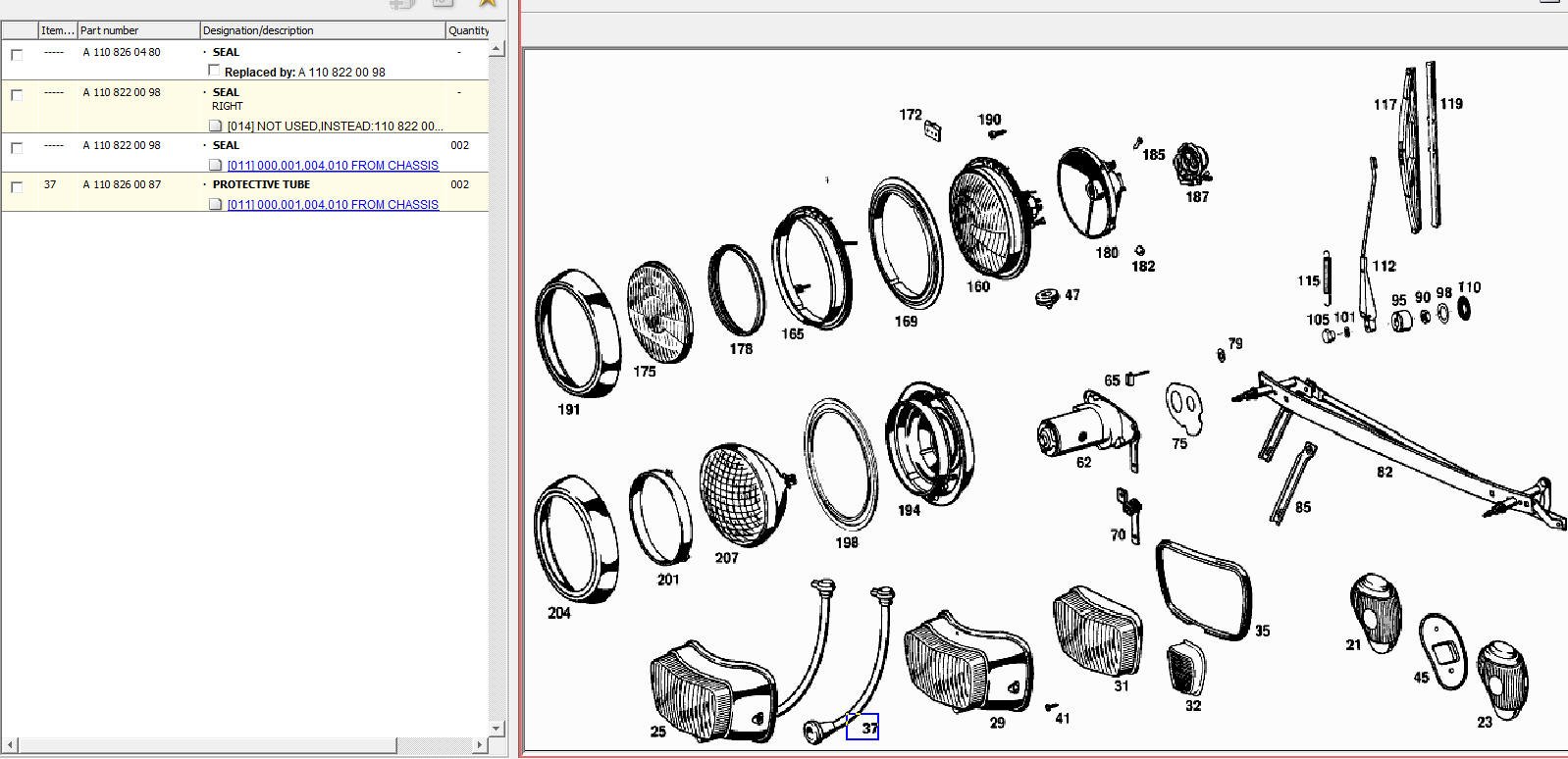Image resolution: width=1568 pixels, height=759 pixels.
Task: Click callout 191 for the headlamp rim
Action: (x=569, y=409)
